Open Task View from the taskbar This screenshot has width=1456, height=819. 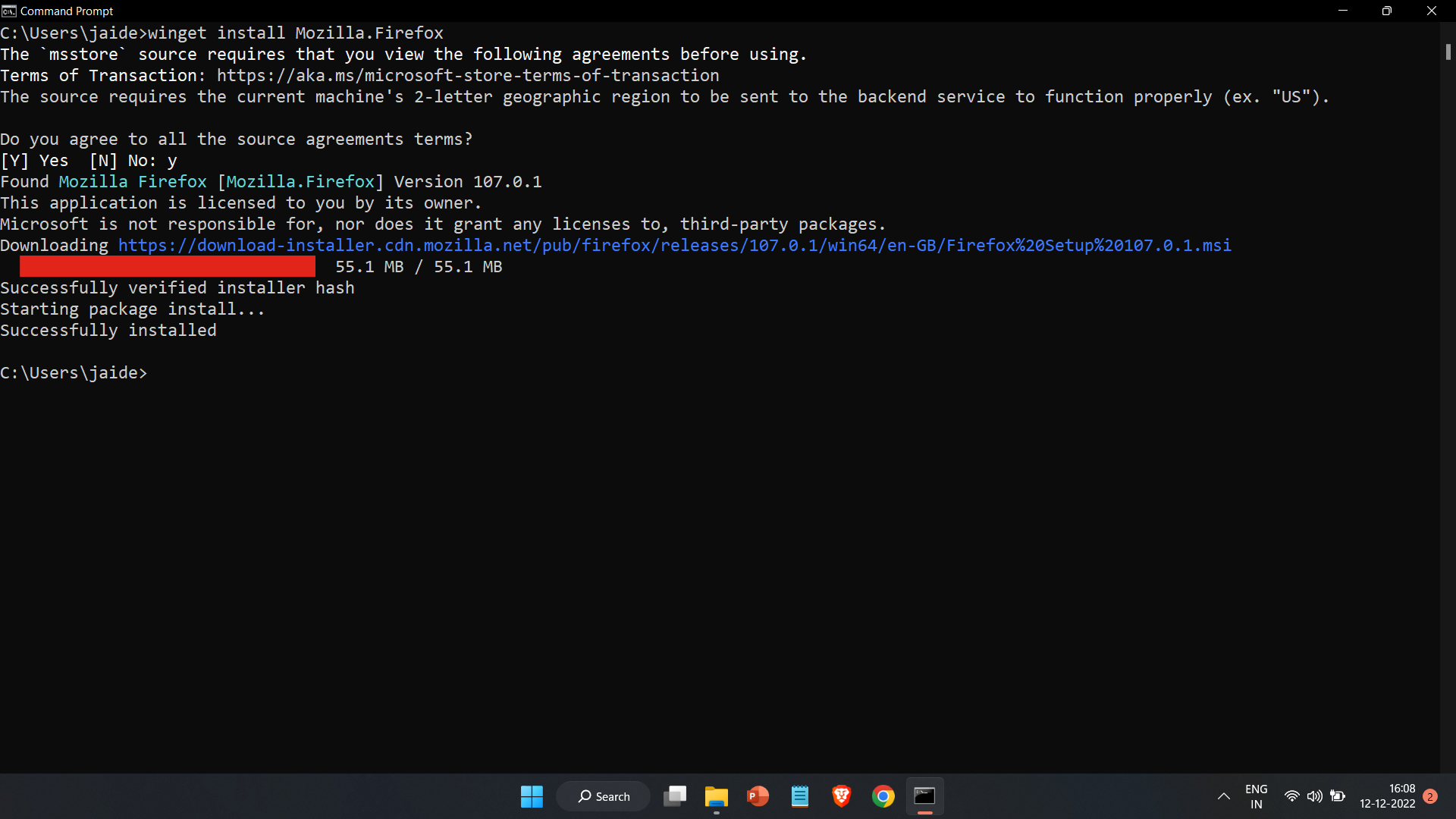pyautogui.click(x=675, y=796)
